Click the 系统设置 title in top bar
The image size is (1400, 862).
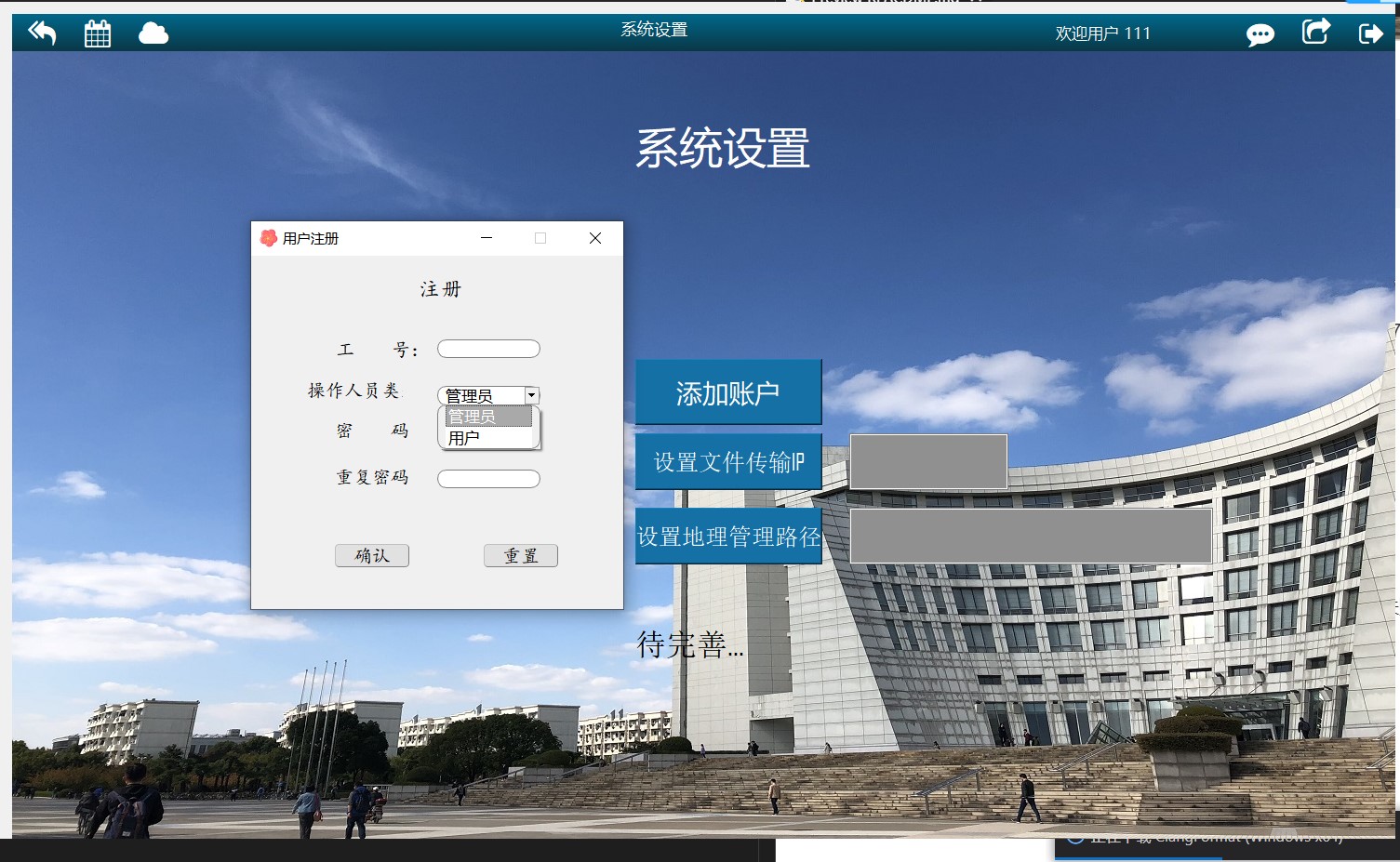point(654,30)
